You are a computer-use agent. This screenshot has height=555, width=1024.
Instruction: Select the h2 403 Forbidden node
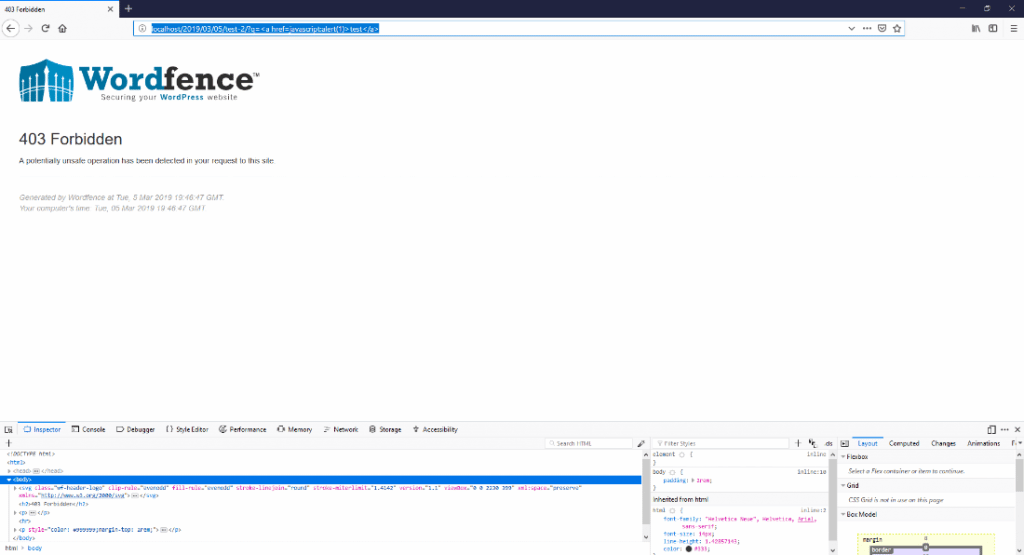[53, 504]
